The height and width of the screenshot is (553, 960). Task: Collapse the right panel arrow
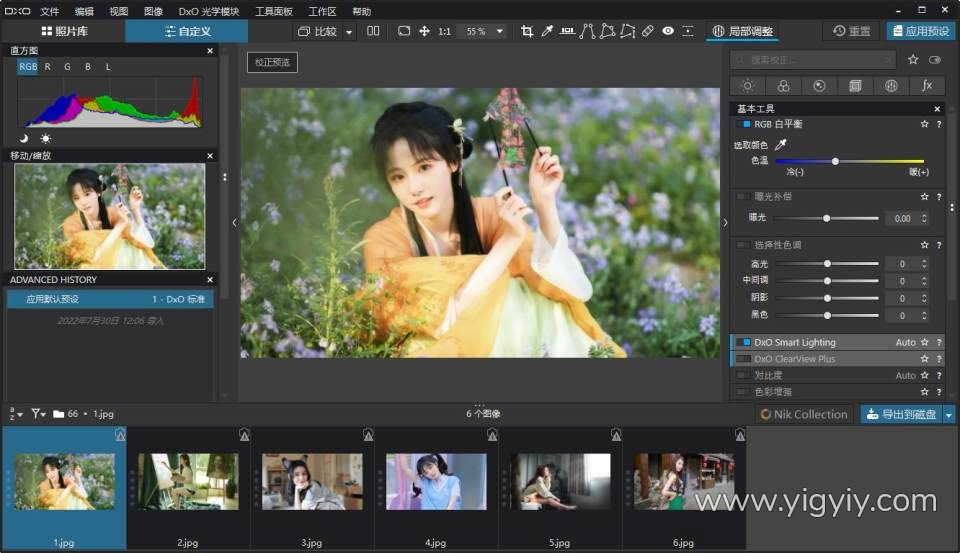point(726,222)
